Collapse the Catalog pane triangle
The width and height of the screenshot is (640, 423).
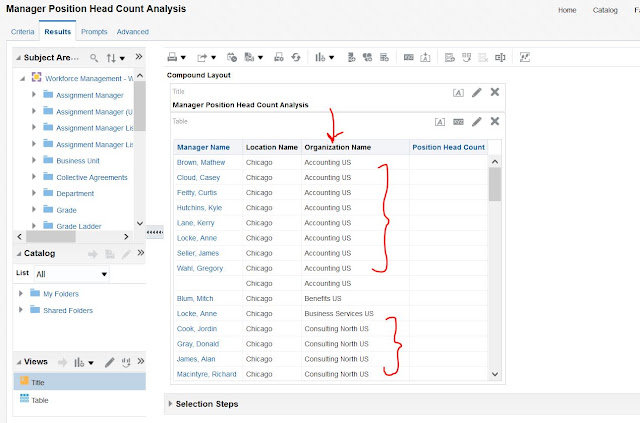tap(18, 254)
